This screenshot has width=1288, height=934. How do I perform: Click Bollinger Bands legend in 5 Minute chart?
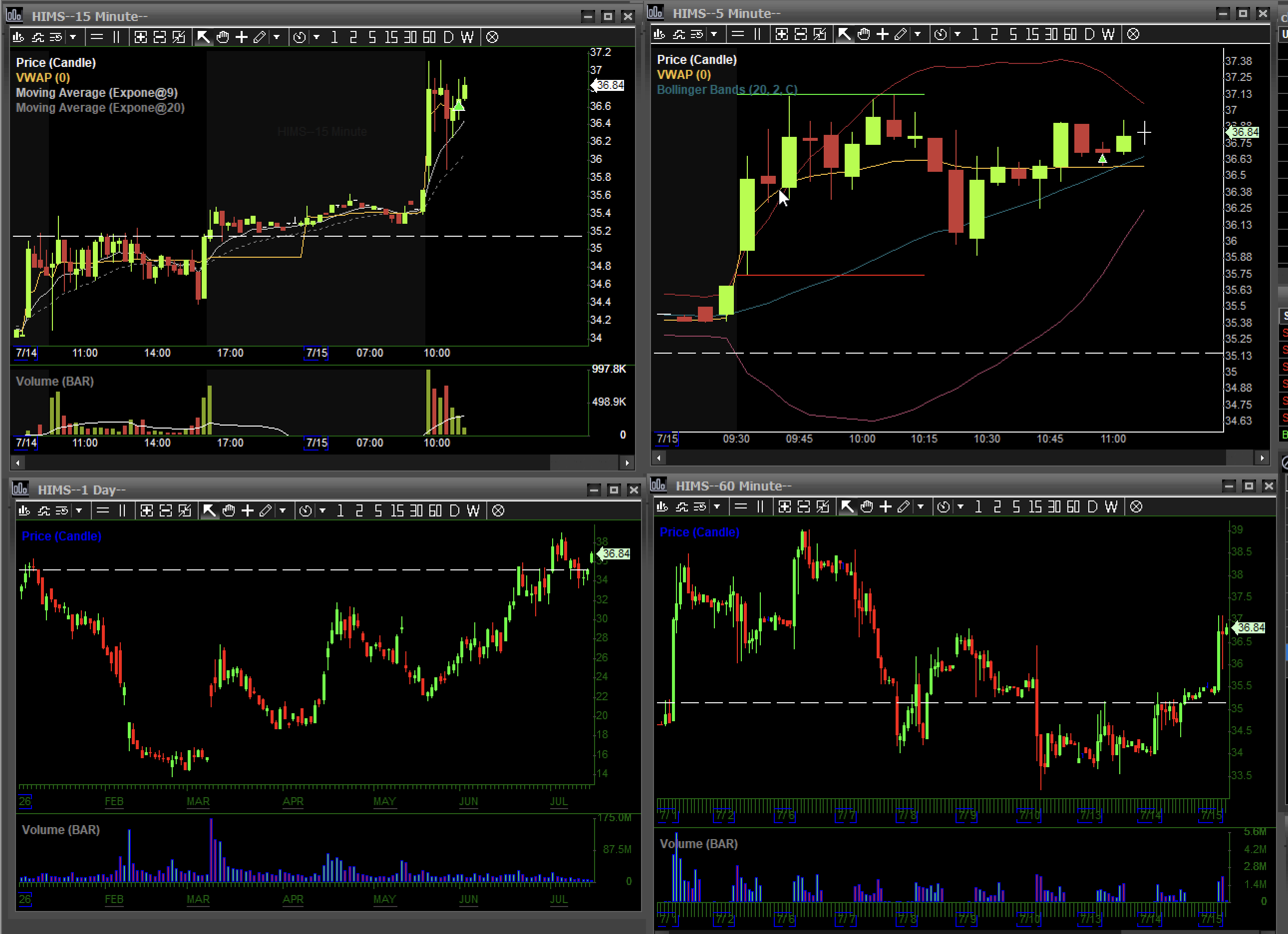pos(727,90)
